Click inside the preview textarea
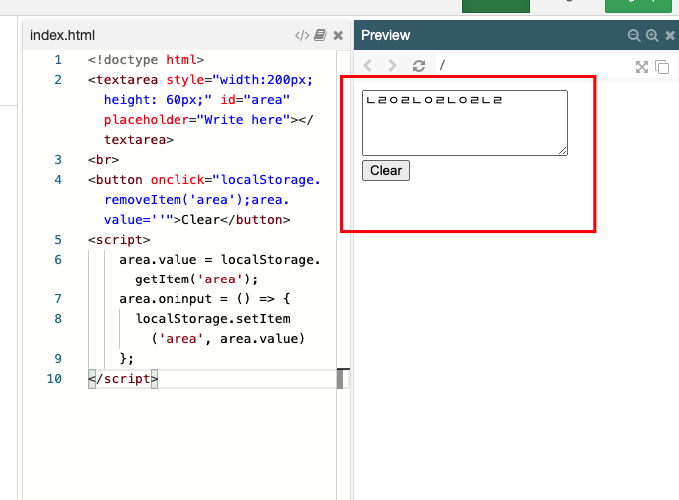Viewport: 679px width, 500px height. click(465, 123)
